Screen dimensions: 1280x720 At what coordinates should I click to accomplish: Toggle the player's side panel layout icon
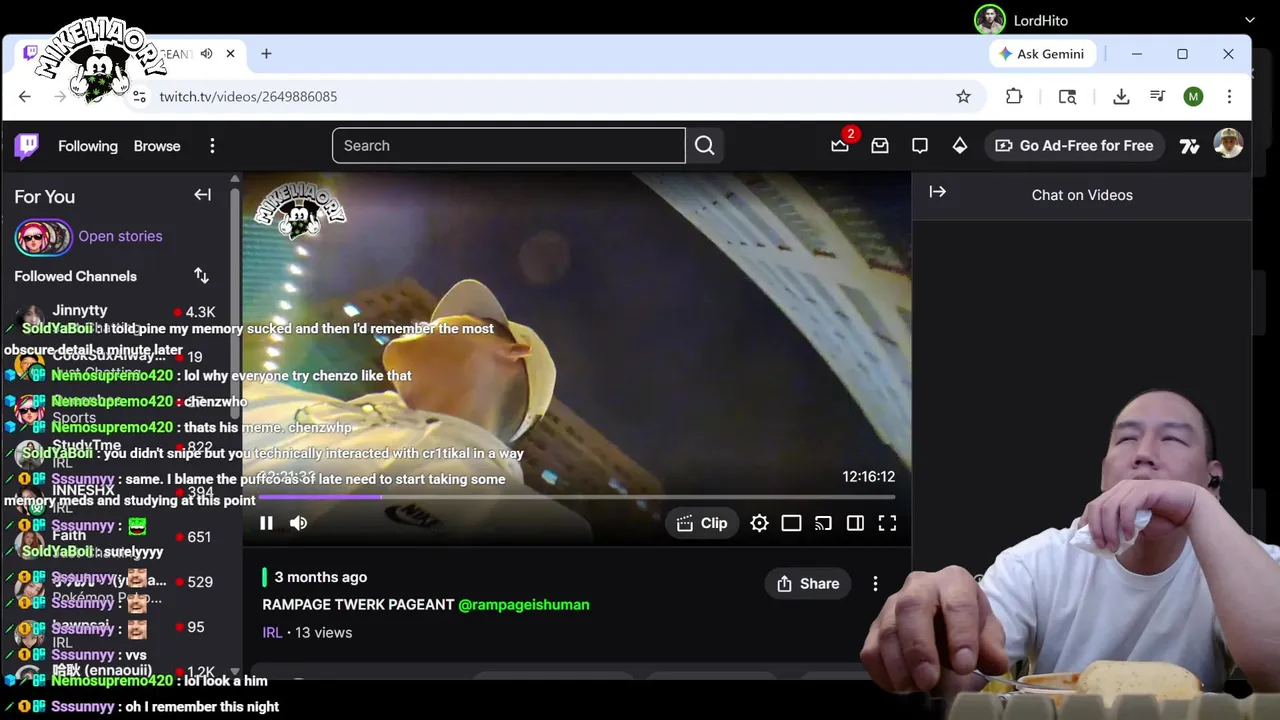pyautogui.click(x=855, y=523)
